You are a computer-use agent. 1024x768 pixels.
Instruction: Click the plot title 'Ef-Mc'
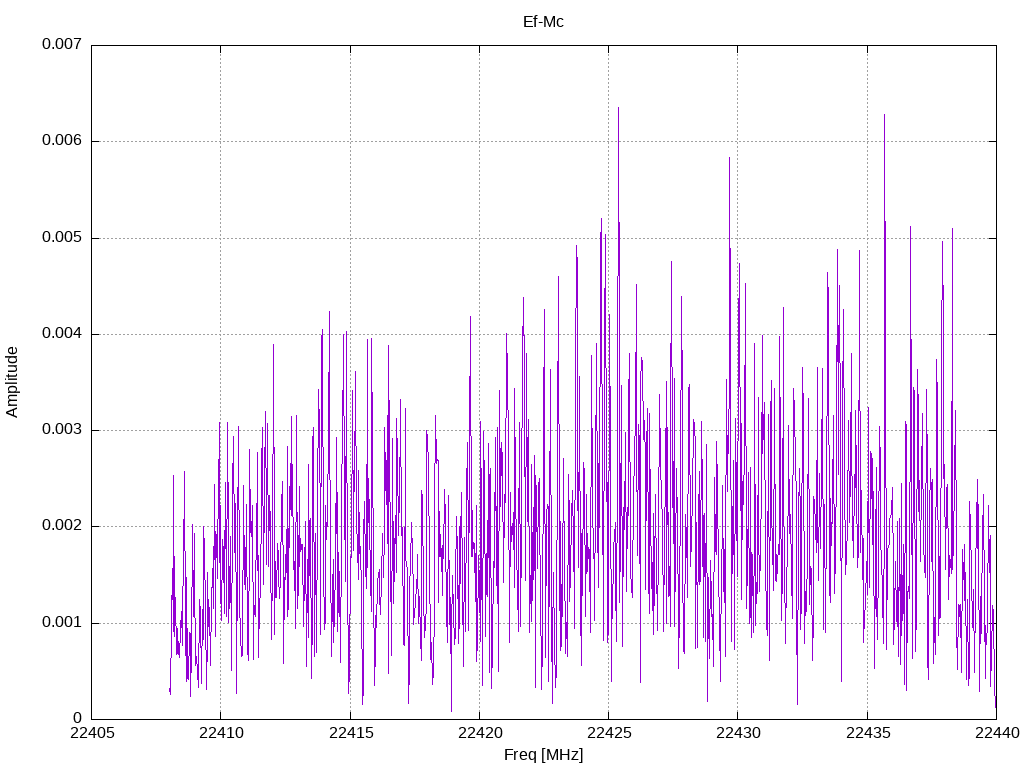coord(543,22)
